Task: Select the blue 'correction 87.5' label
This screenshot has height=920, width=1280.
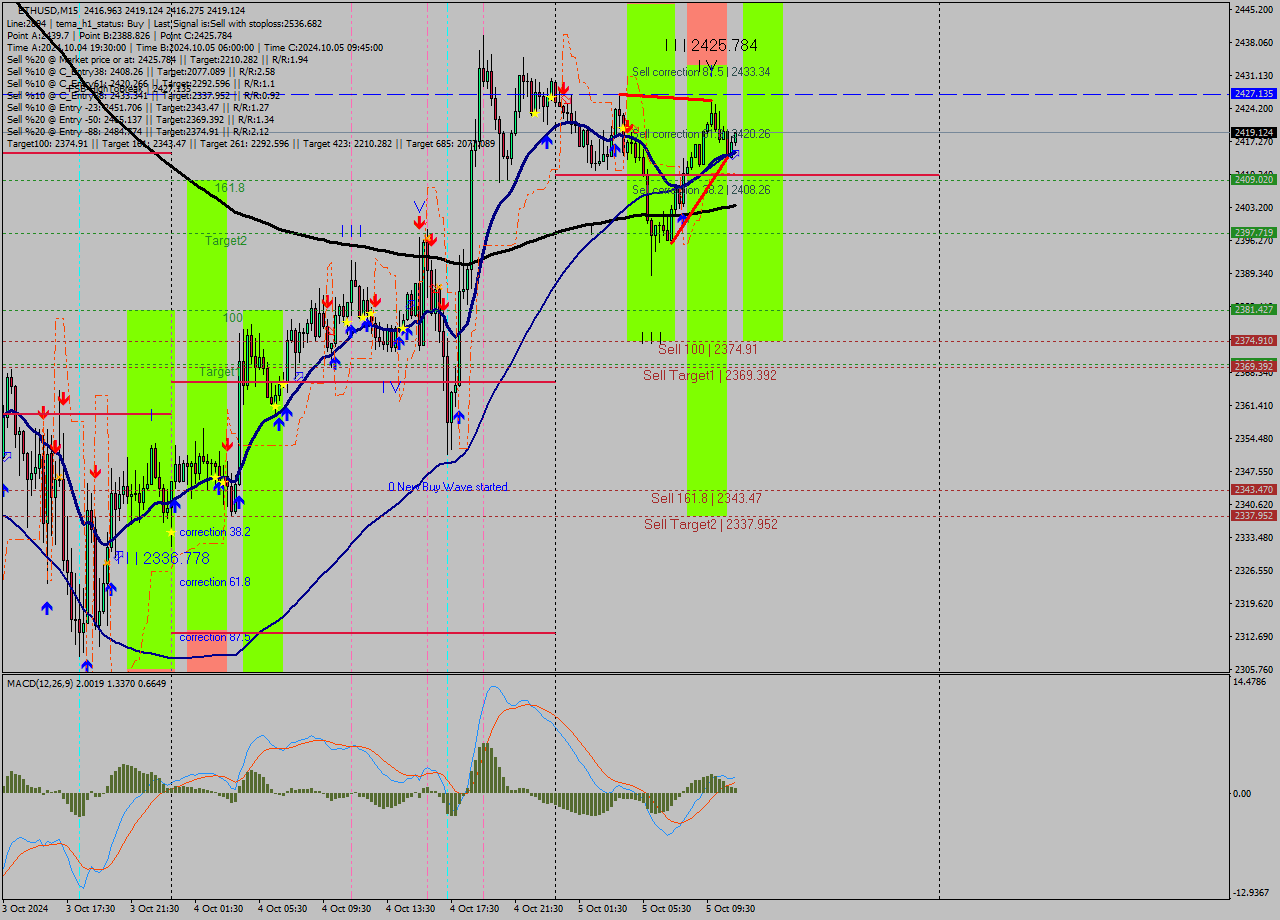Action: click(214, 637)
